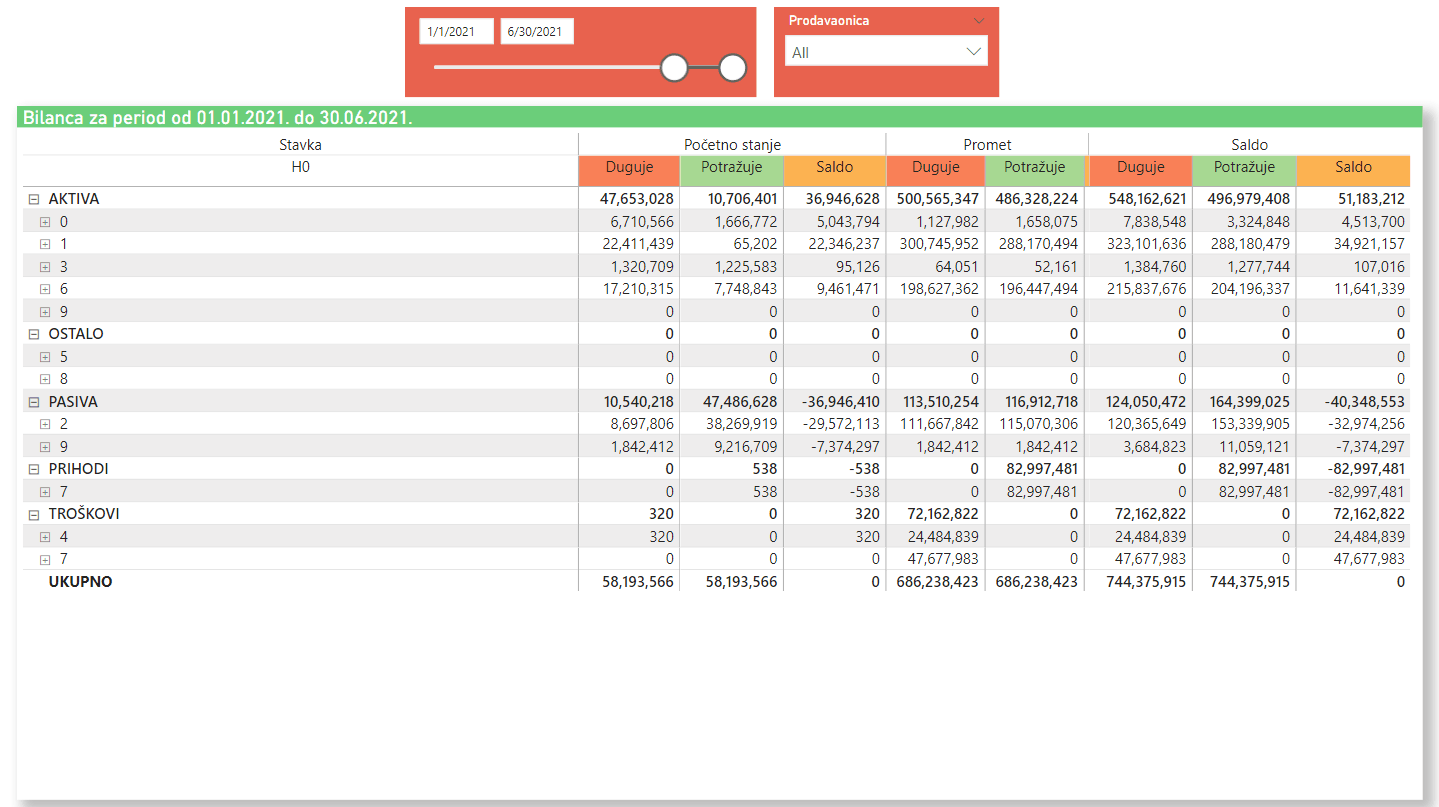
Task: Select cell value 300,745,952
Action: coord(938,244)
